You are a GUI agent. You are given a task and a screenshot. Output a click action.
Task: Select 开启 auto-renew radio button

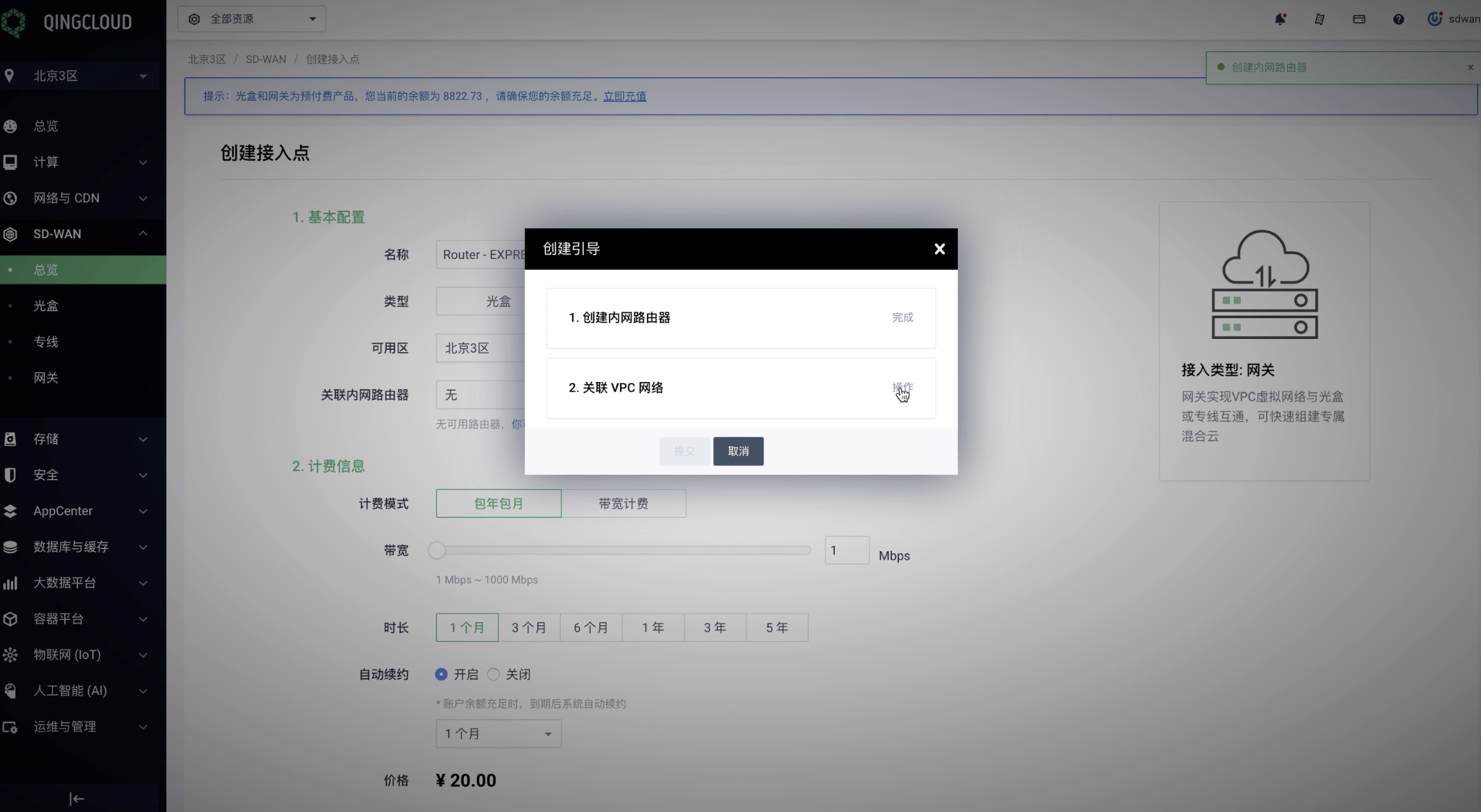(441, 674)
